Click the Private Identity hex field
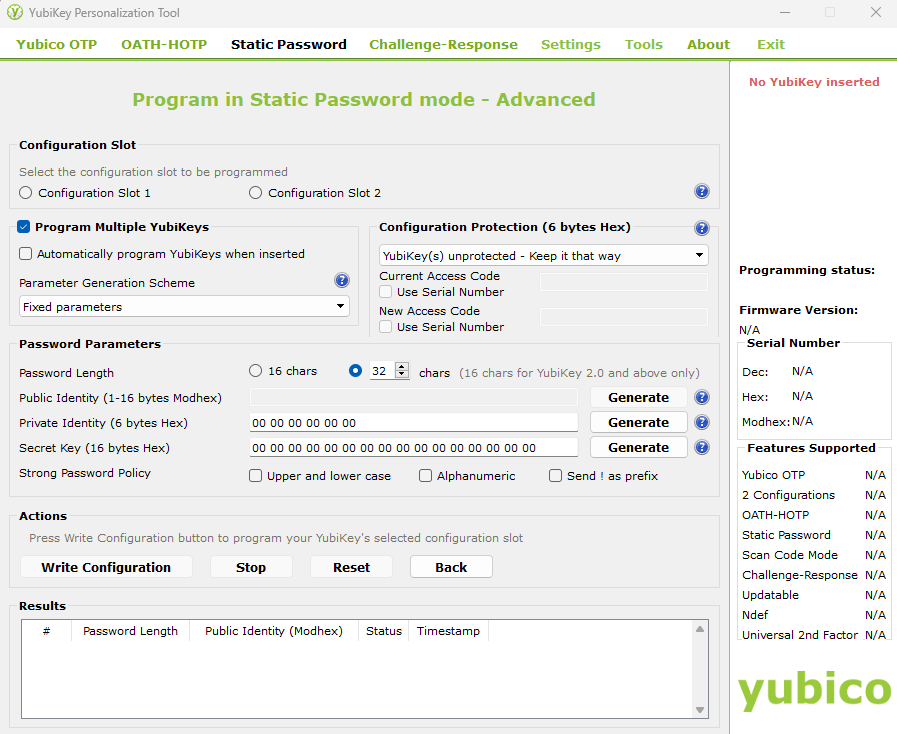This screenshot has width=897, height=734. click(x=414, y=423)
